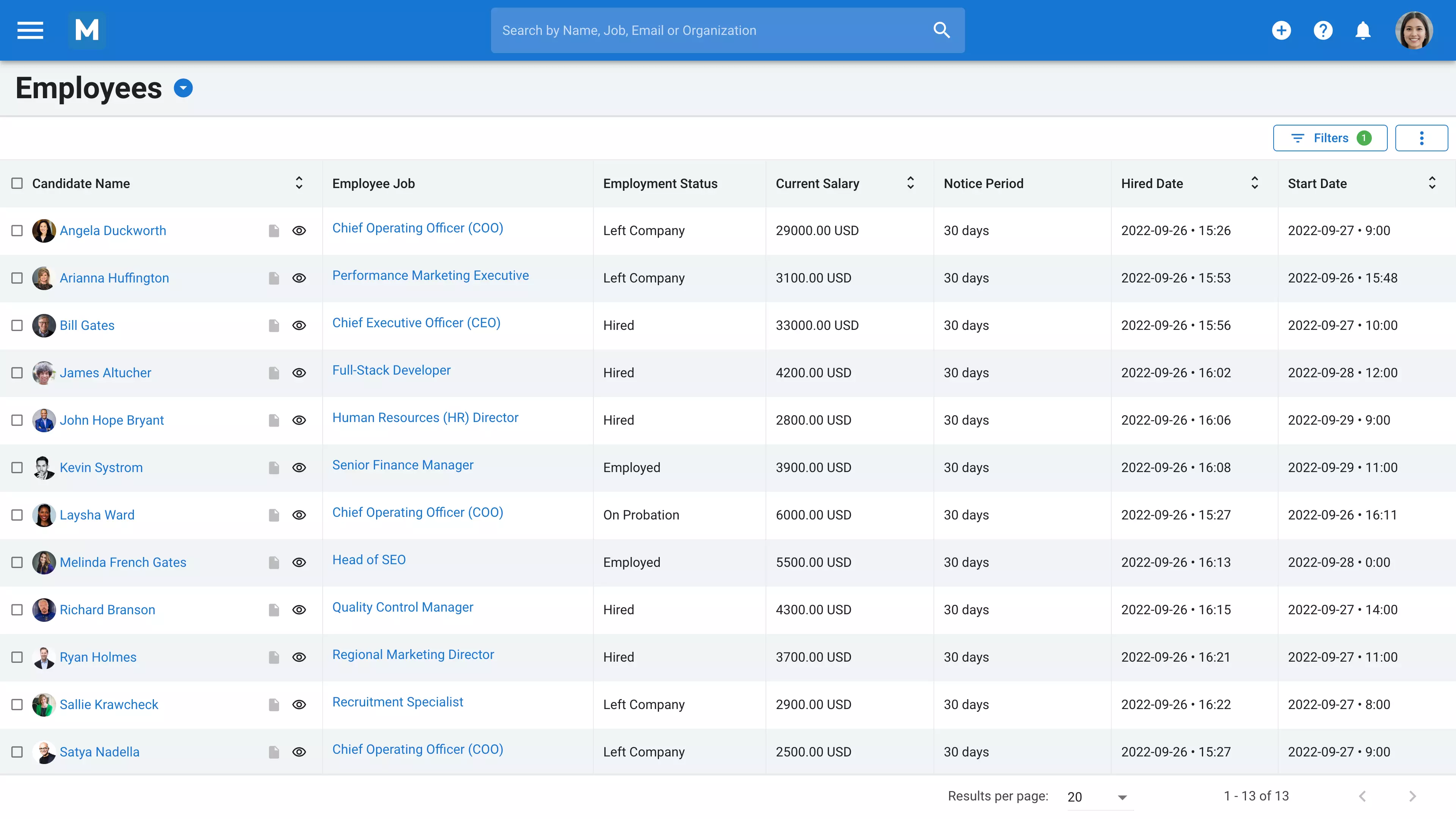
Task: Open Bill Gates' resume document icon
Action: click(274, 326)
